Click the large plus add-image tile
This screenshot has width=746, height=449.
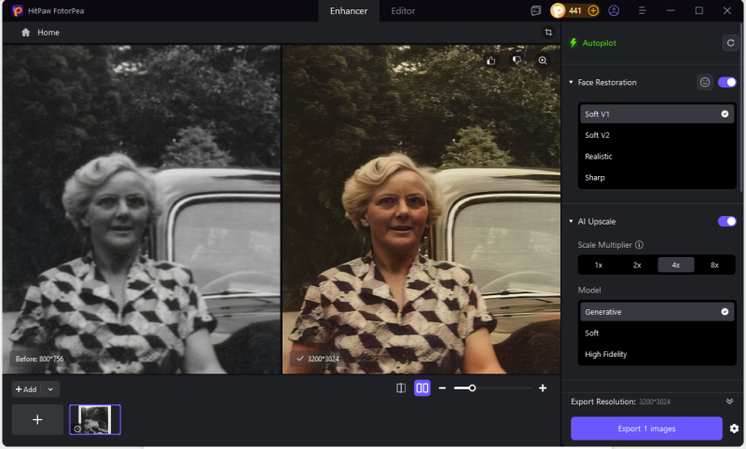[38, 420]
